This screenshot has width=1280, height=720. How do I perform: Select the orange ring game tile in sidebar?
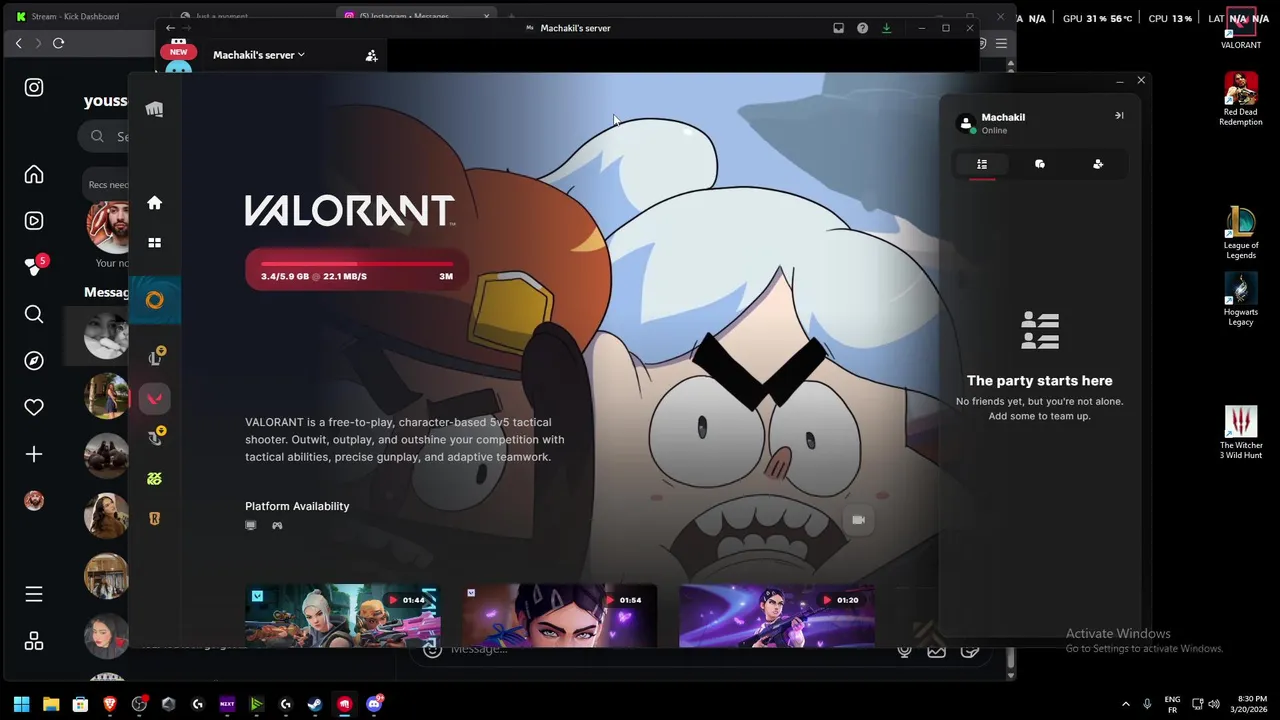pyautogui.click(x=155, y=300)
